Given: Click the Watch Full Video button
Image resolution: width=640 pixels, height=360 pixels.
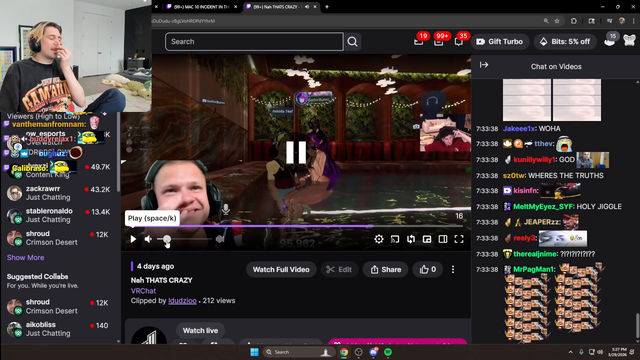Looking at the screenshot, I should click(x=281, y=269).
